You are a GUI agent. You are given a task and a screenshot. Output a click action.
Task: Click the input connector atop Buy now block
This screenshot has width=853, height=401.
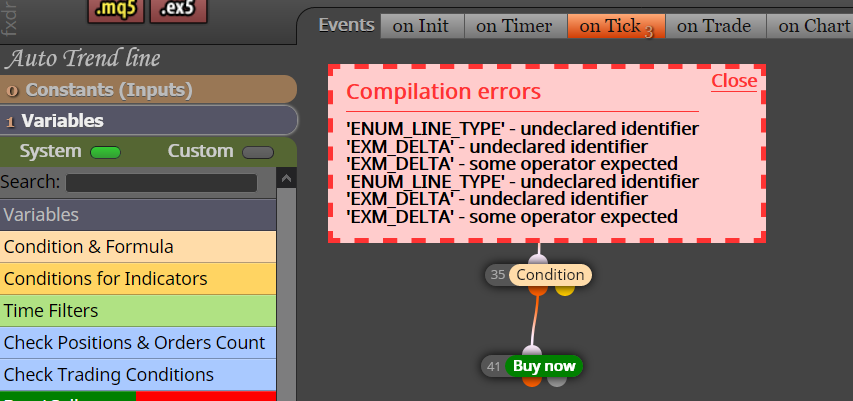coord(532,351)
